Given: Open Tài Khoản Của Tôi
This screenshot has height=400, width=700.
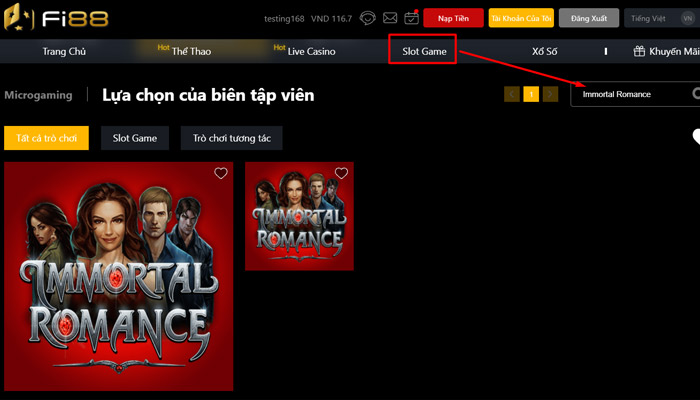Looking at the screenshot, I should [521, 18].
